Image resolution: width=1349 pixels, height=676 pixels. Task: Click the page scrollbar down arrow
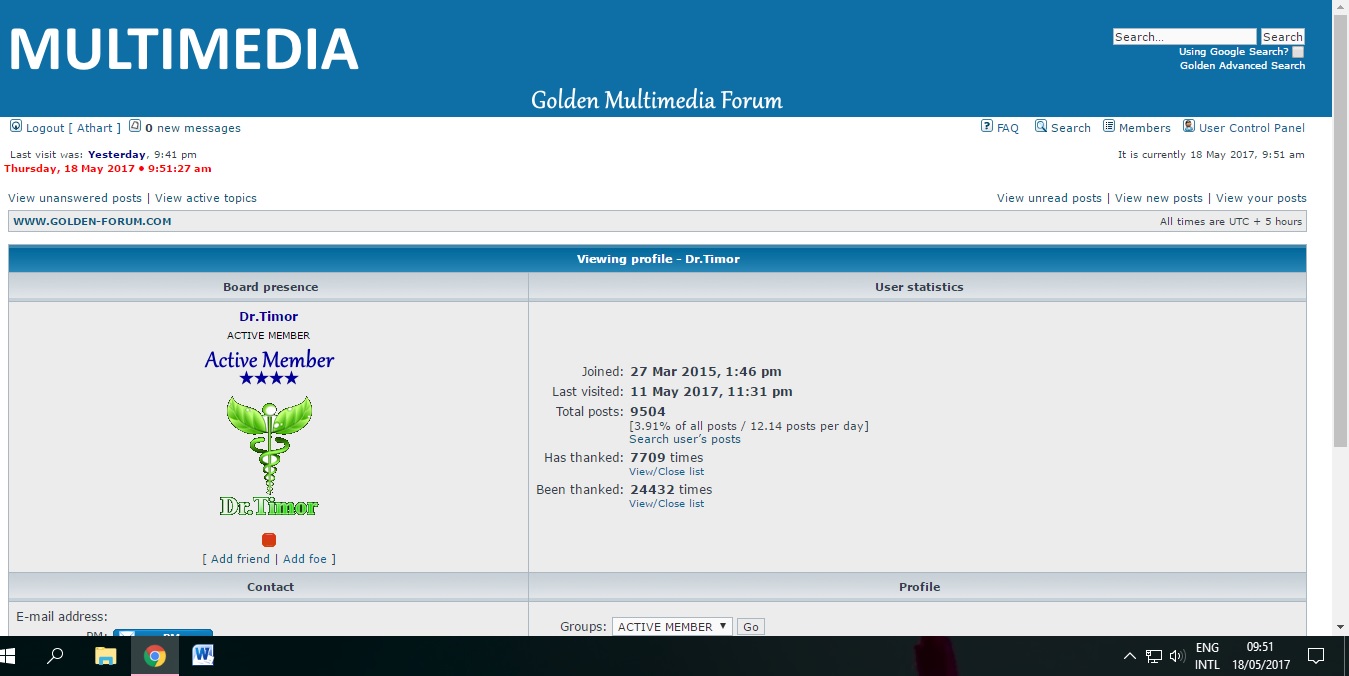click(x=1340, y=627)
